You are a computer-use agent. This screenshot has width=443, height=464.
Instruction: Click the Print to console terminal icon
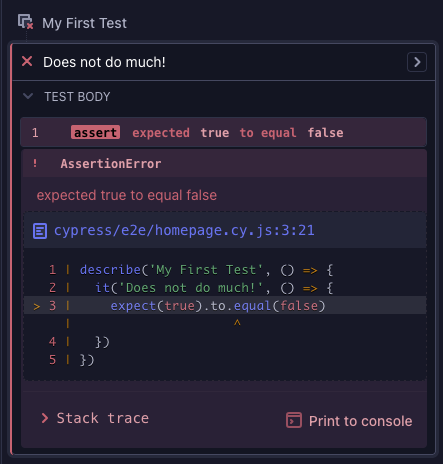click(294, 420)
